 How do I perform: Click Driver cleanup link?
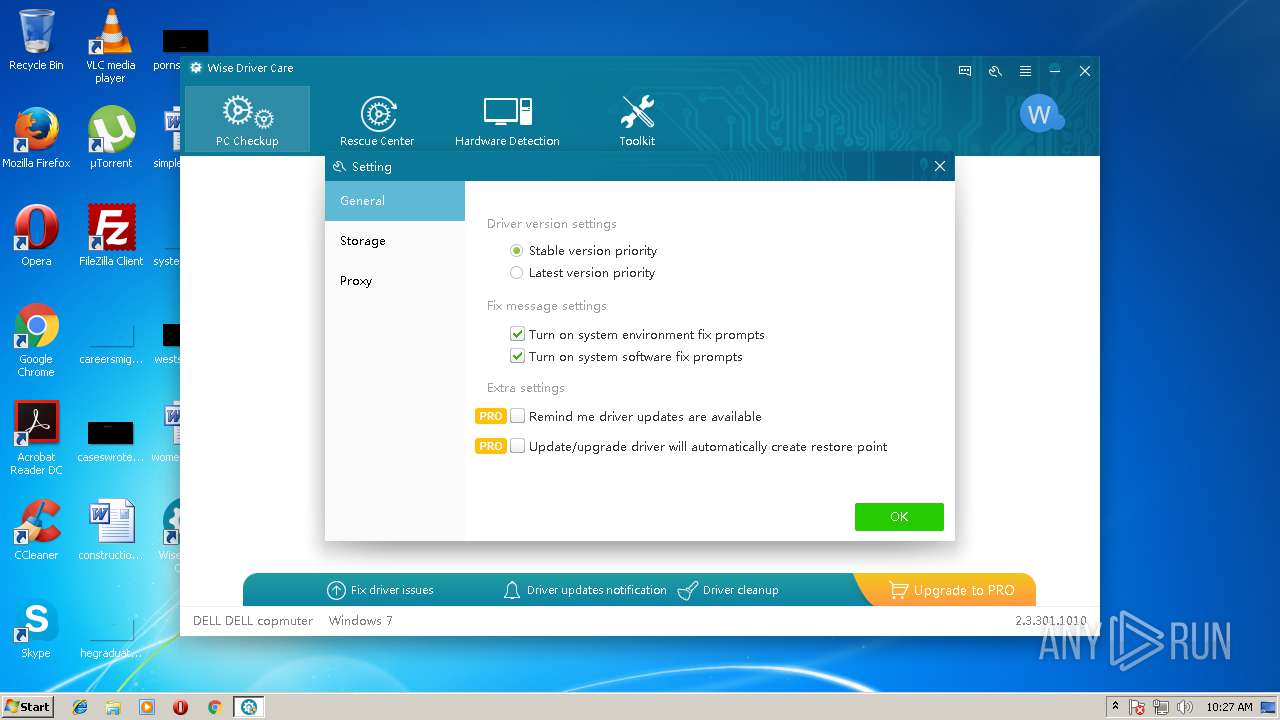728,590
